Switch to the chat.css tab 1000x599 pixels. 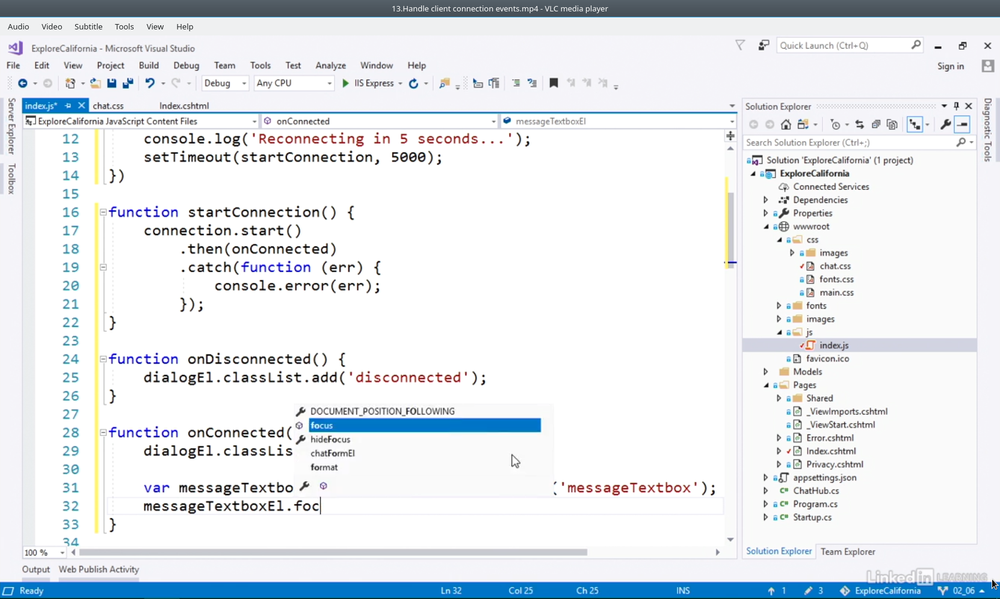click(108, 106)
